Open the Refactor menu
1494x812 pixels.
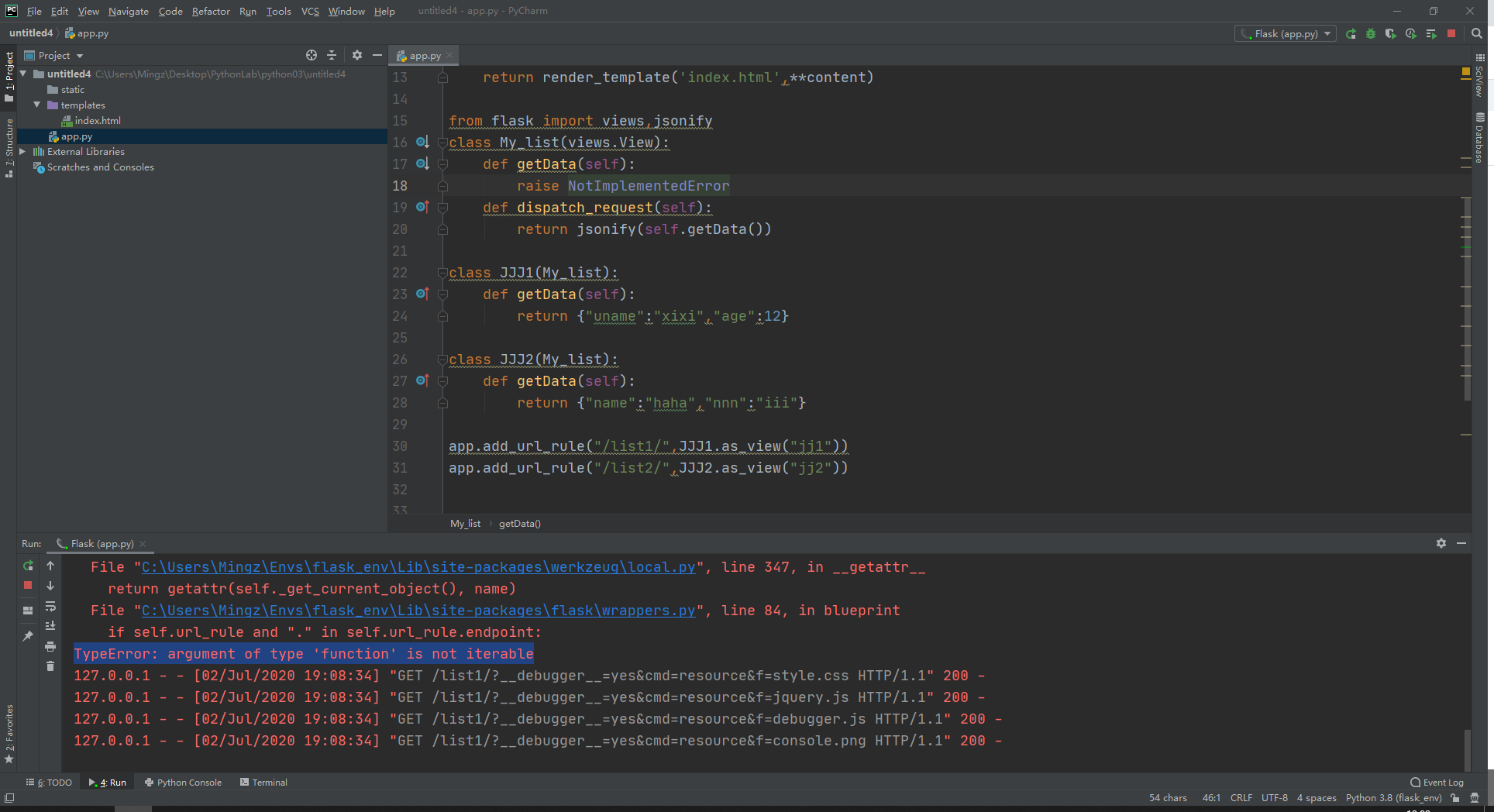pyautogui.click(x=211, y=11)
